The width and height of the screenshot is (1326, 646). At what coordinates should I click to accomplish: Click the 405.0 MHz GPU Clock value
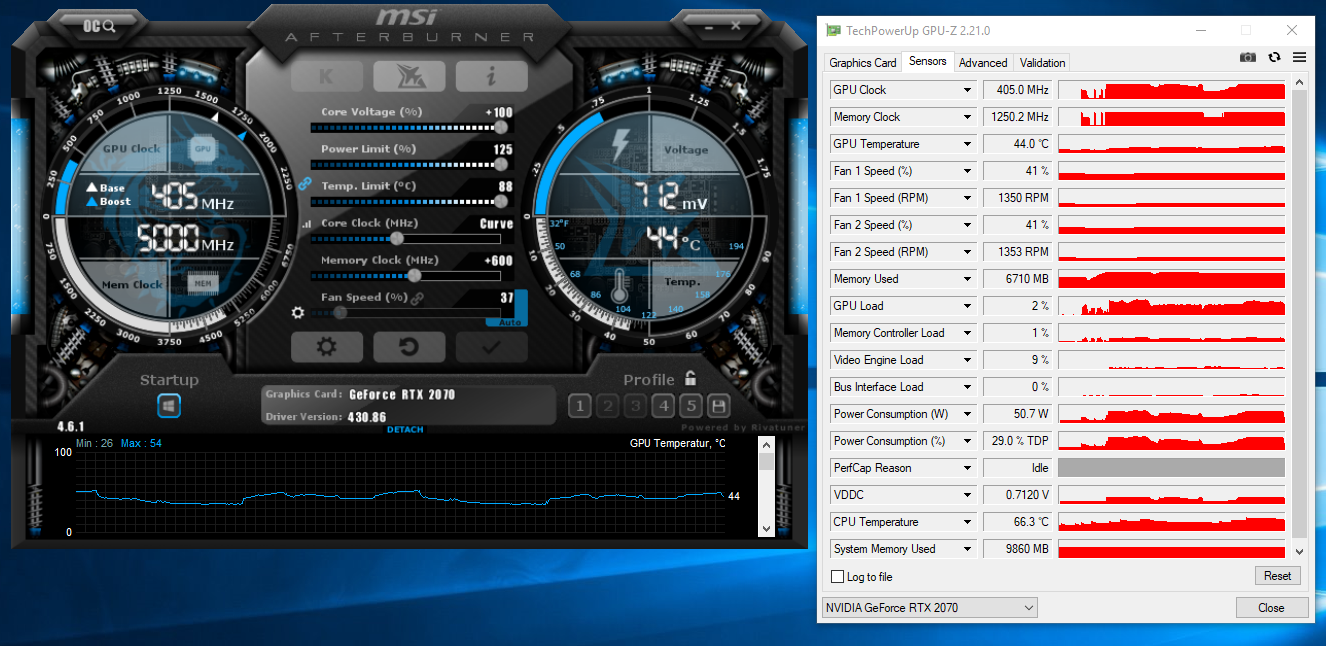click(1018, 90)
